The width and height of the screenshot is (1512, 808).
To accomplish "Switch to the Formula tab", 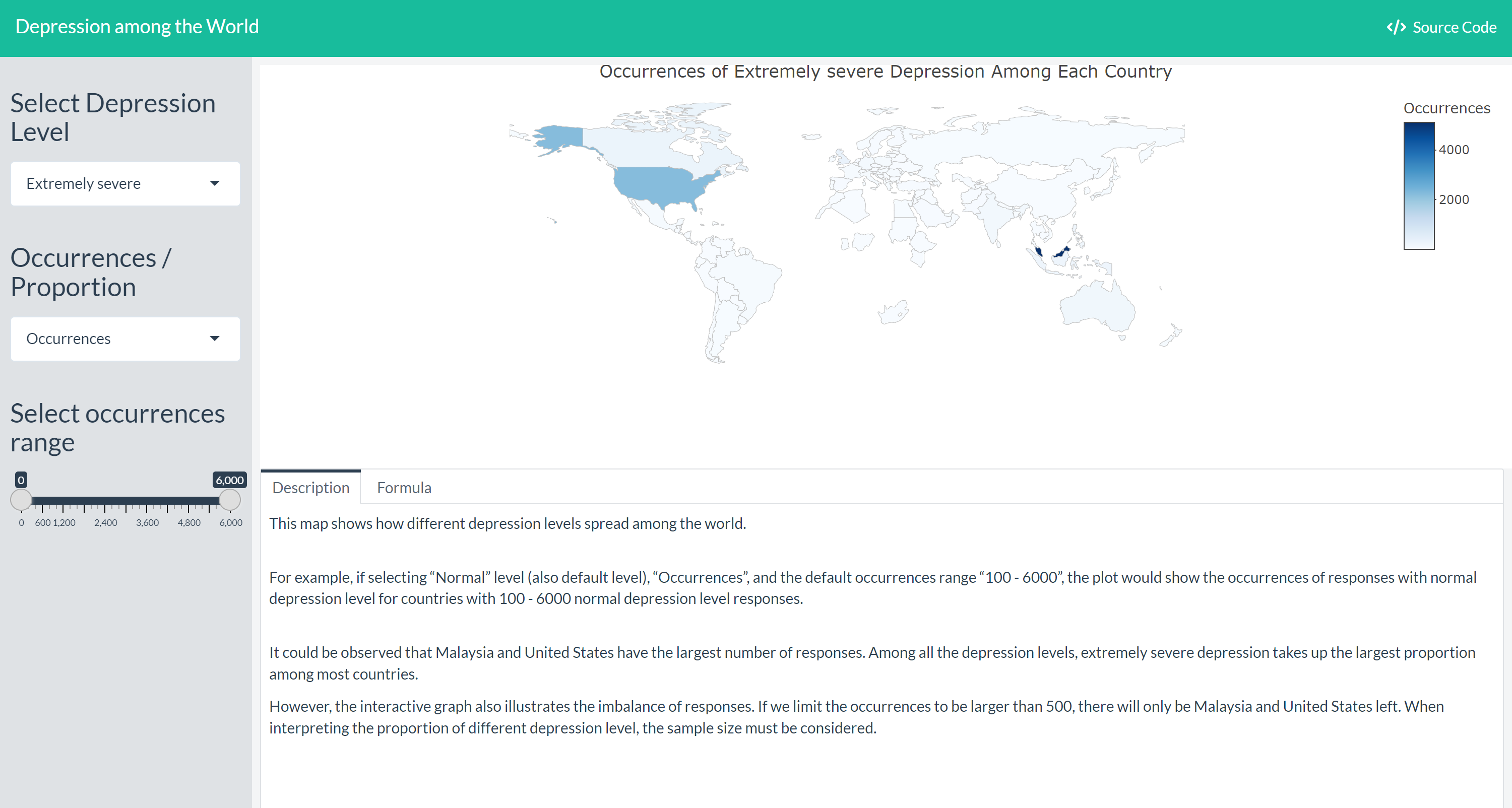I will tap(404, 488).
